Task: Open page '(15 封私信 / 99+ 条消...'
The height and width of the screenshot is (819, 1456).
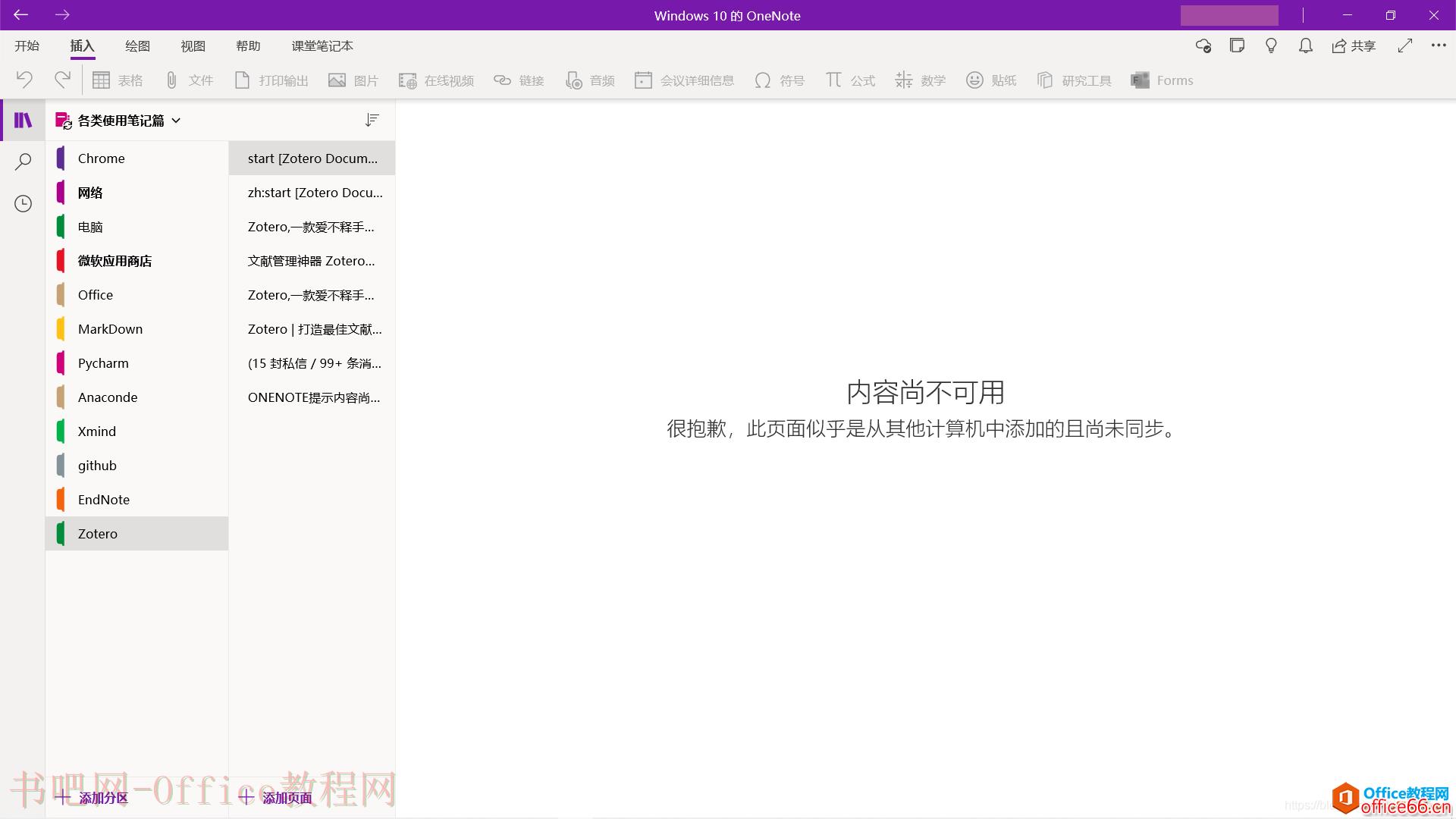Action: pos(312,363)
